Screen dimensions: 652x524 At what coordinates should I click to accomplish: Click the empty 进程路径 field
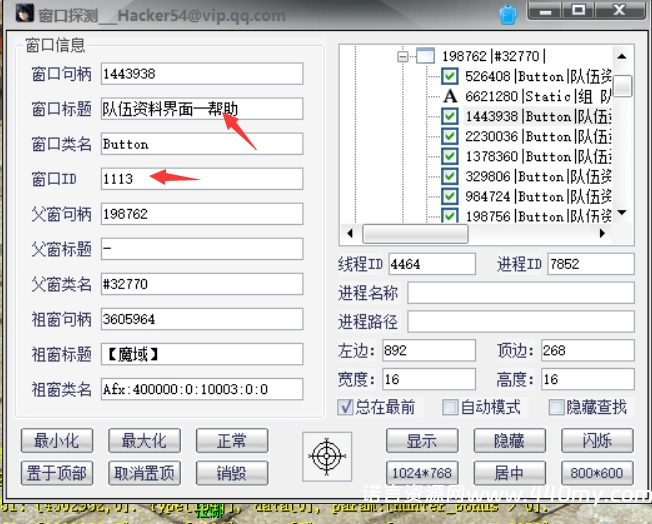point(521,321)
